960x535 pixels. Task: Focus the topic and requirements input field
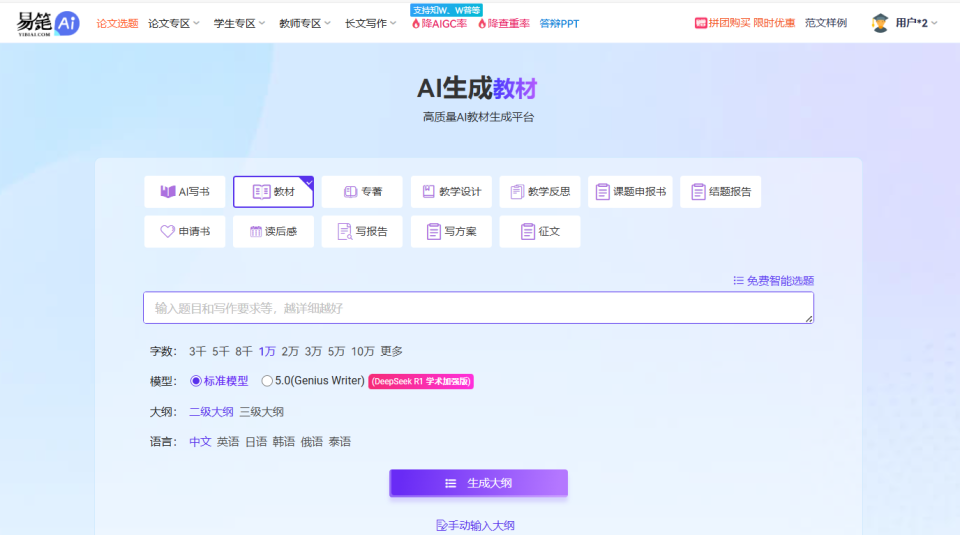click(x=479, y=307)
